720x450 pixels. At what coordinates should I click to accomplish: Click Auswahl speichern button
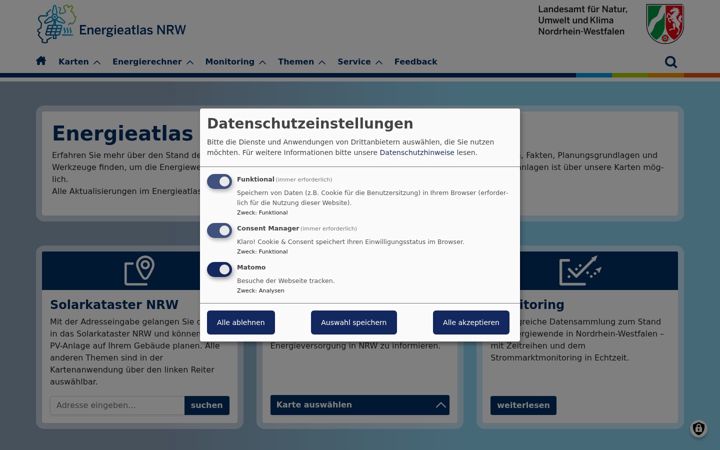pos(354,322)
